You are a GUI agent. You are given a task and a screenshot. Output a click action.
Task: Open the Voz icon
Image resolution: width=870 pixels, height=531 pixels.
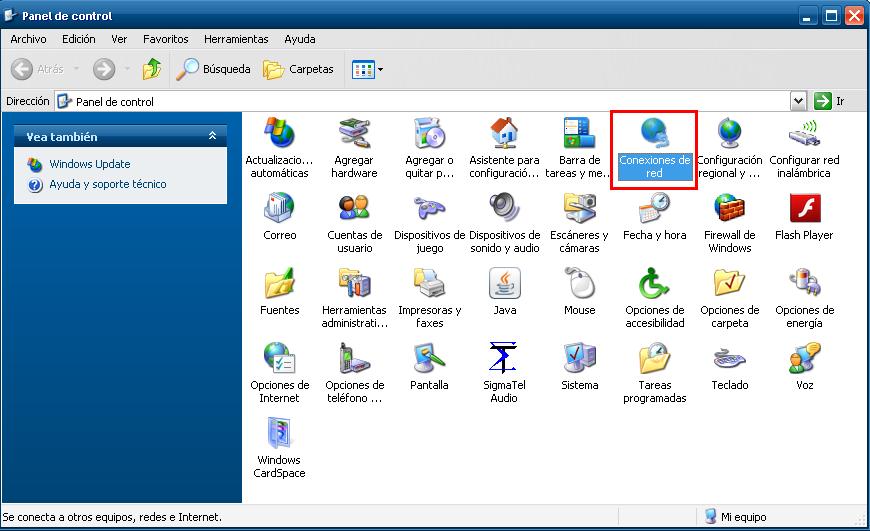coord(805,358)
